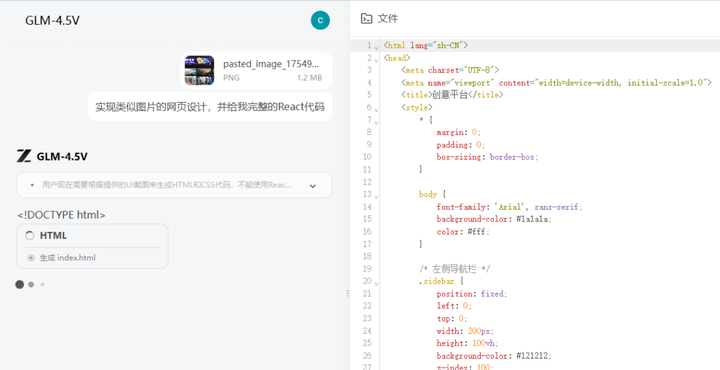Click line number 19 in the gutter
The width and height of the screenshot is (720, 370).
pyautogui.click(x=367, y=269)
